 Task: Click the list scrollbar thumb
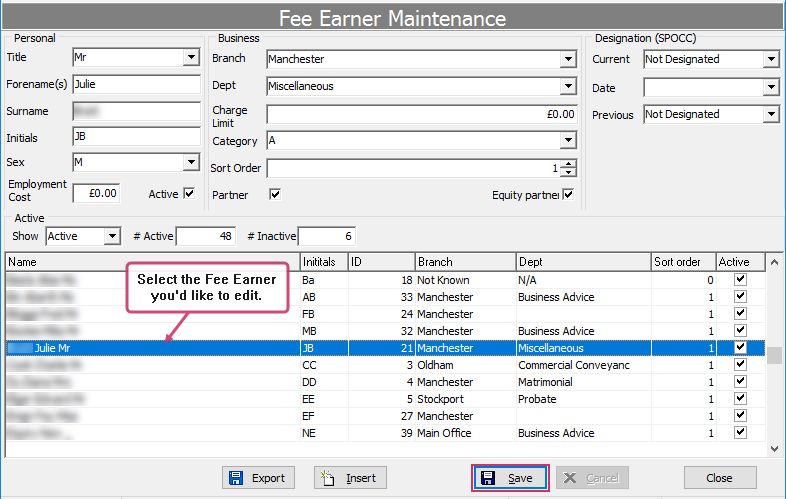[x=774, y=356]
